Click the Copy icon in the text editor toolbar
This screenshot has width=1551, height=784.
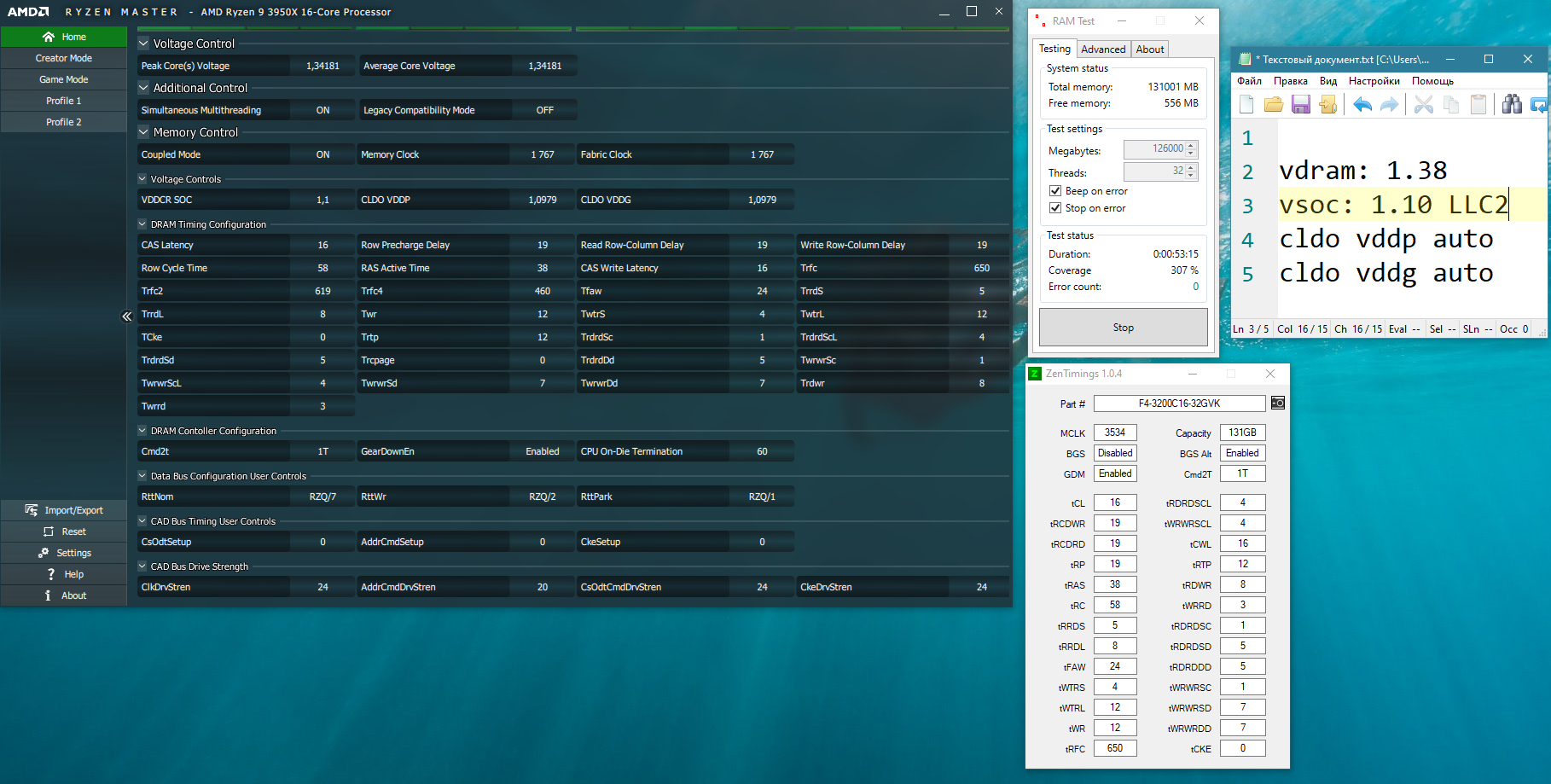pos(1451,104)
